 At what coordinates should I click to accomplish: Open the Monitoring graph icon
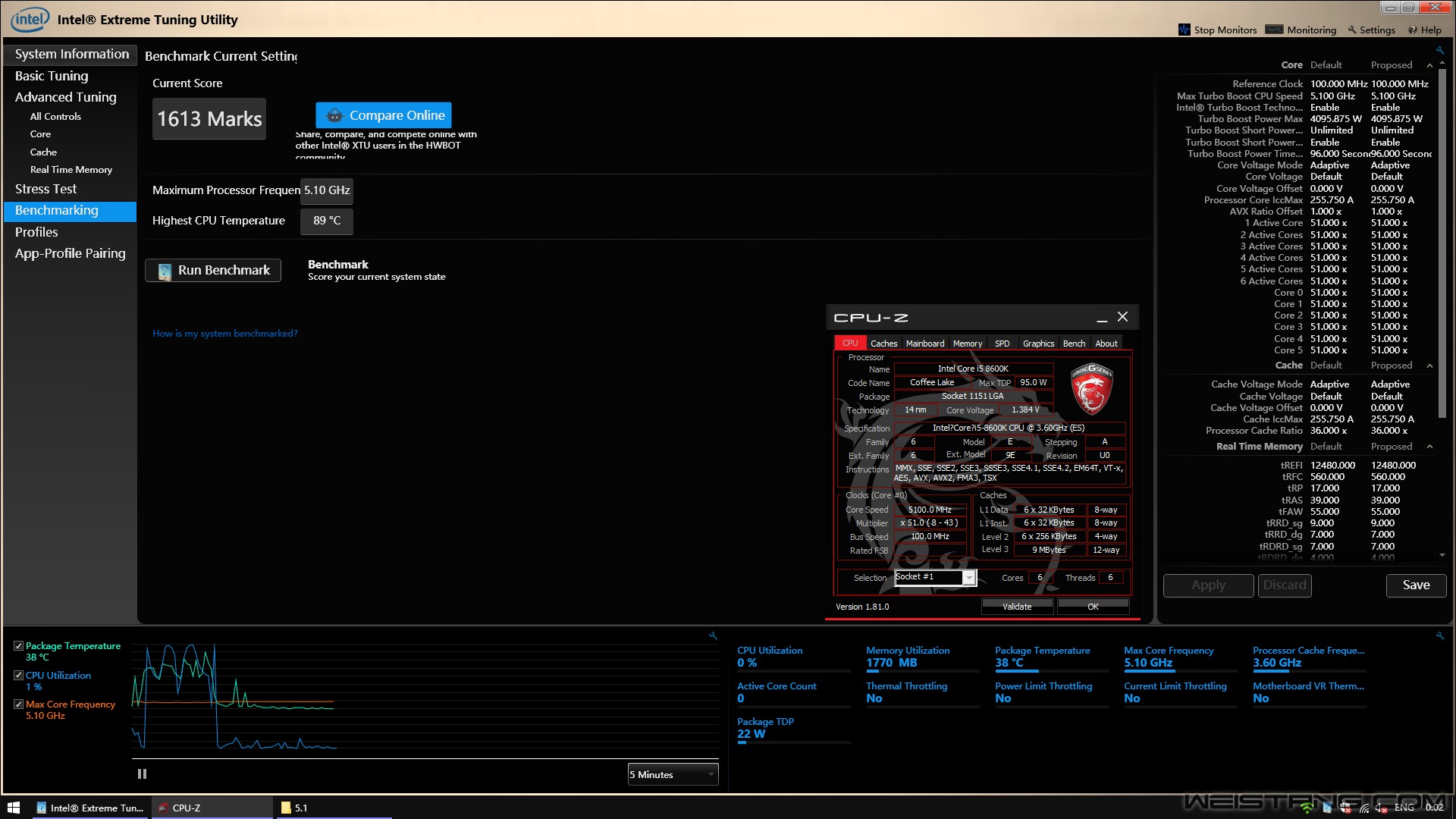[x=1274, y=30]
